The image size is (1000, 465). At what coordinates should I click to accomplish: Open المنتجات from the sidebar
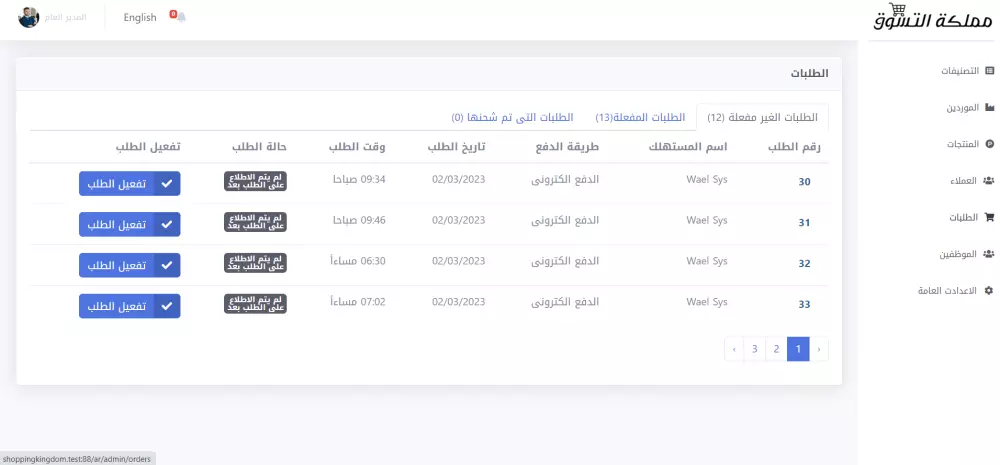pyautogui.click(x=963, y=144)
